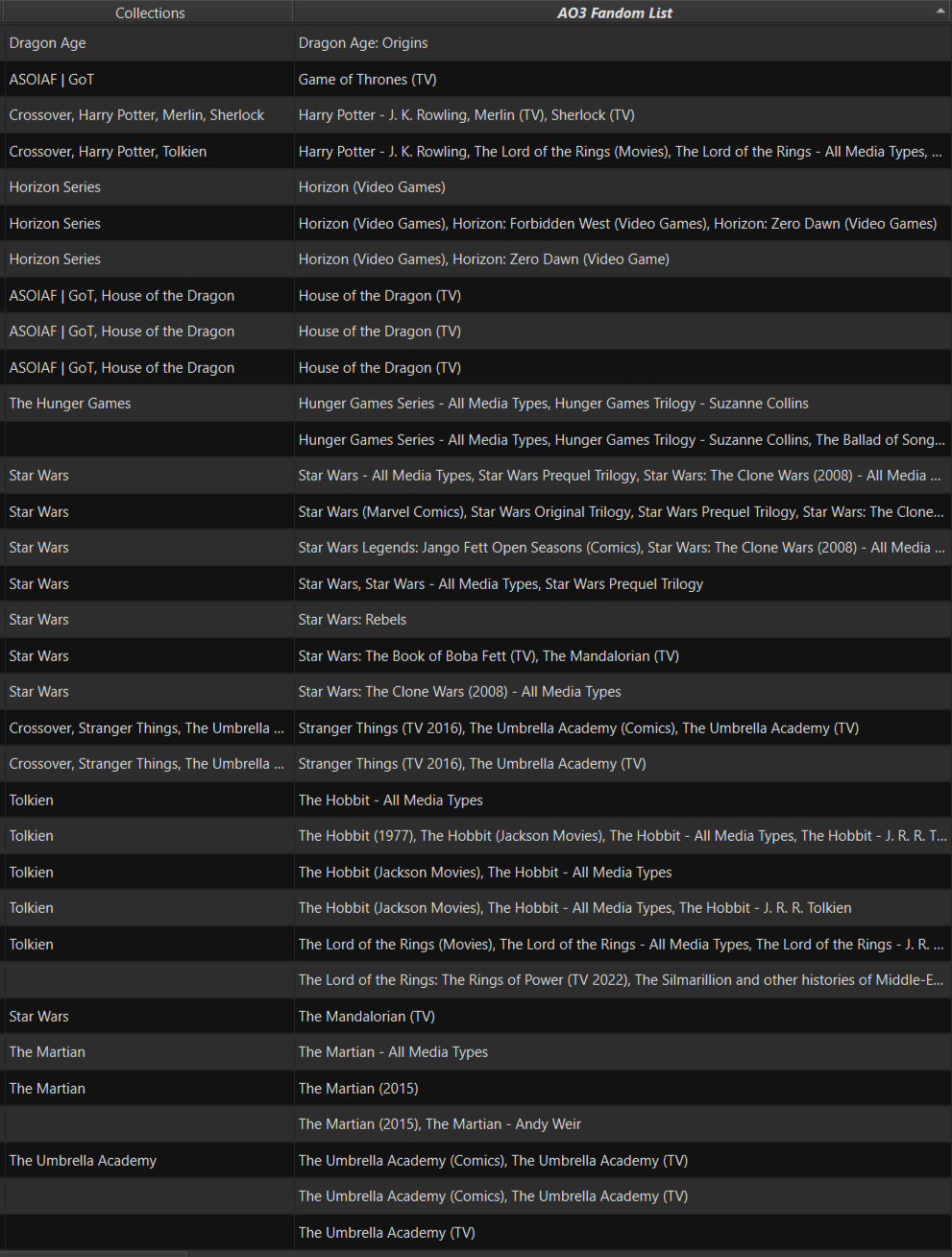952x1257 pixels.
Task: Click Crossover collection cell in the Umbrella Academy (Comics) row
Action: point(149,727)
